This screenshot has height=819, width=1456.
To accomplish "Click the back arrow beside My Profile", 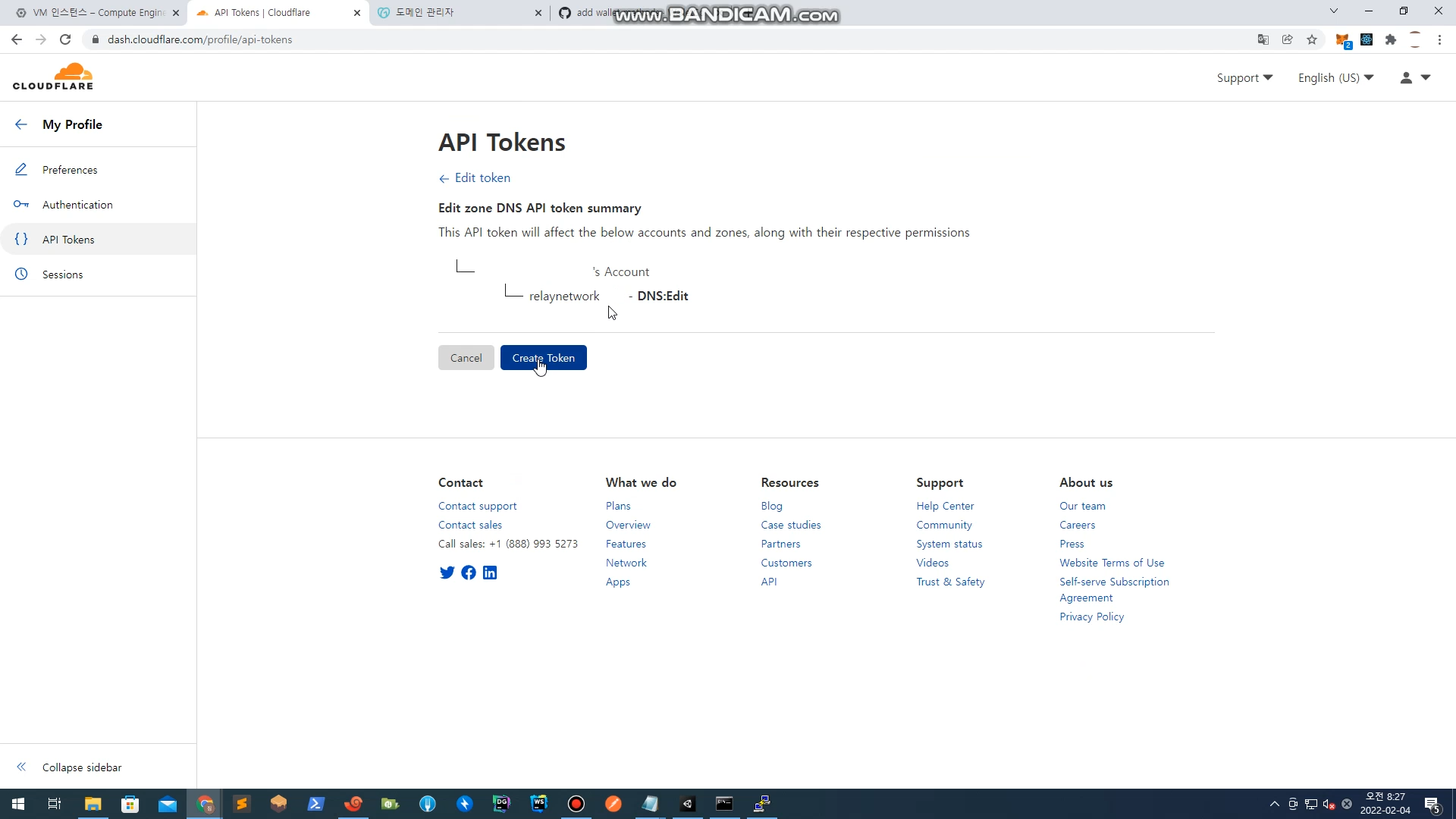I will [21, 124].
